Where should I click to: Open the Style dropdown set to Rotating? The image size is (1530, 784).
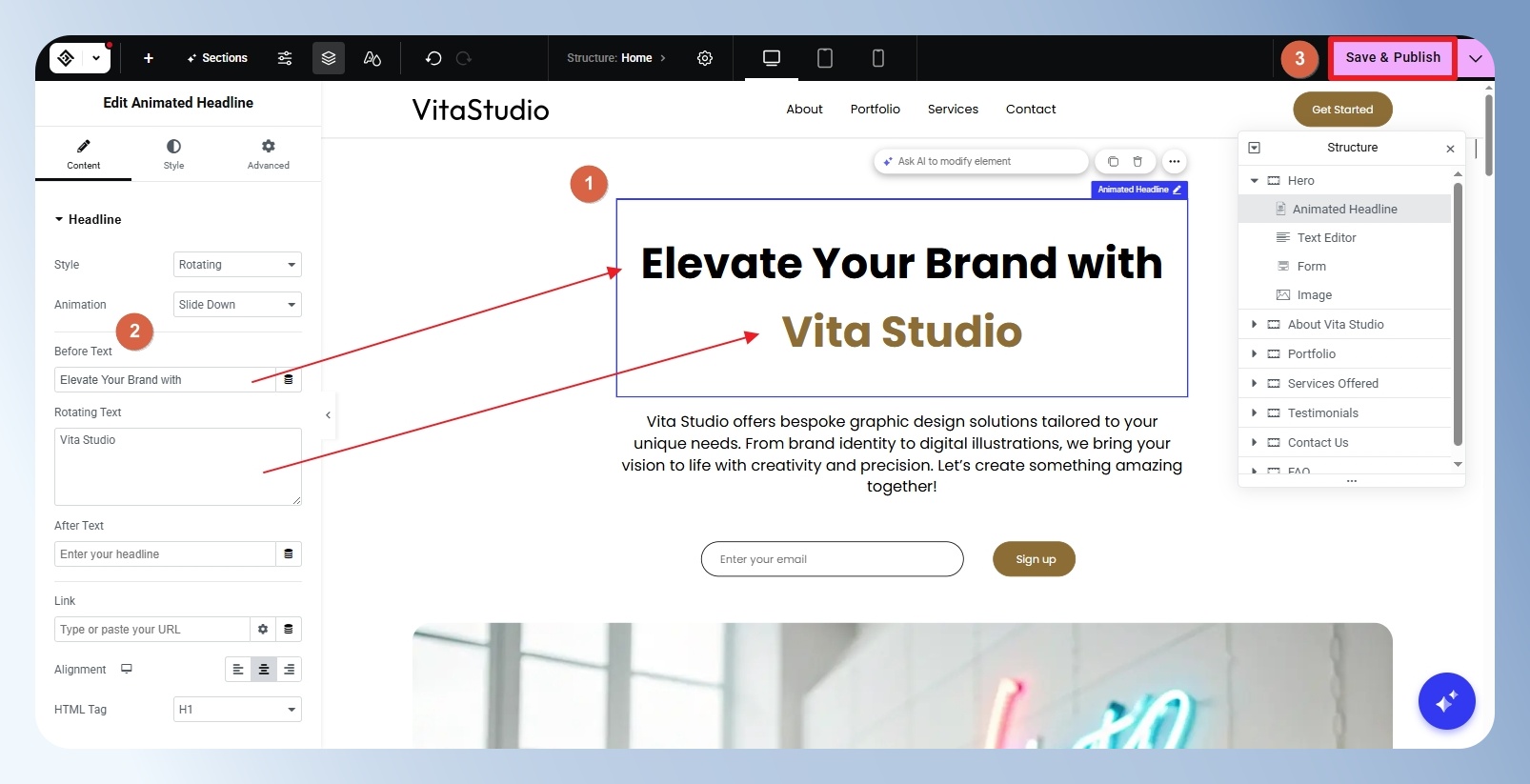(237, 264)
